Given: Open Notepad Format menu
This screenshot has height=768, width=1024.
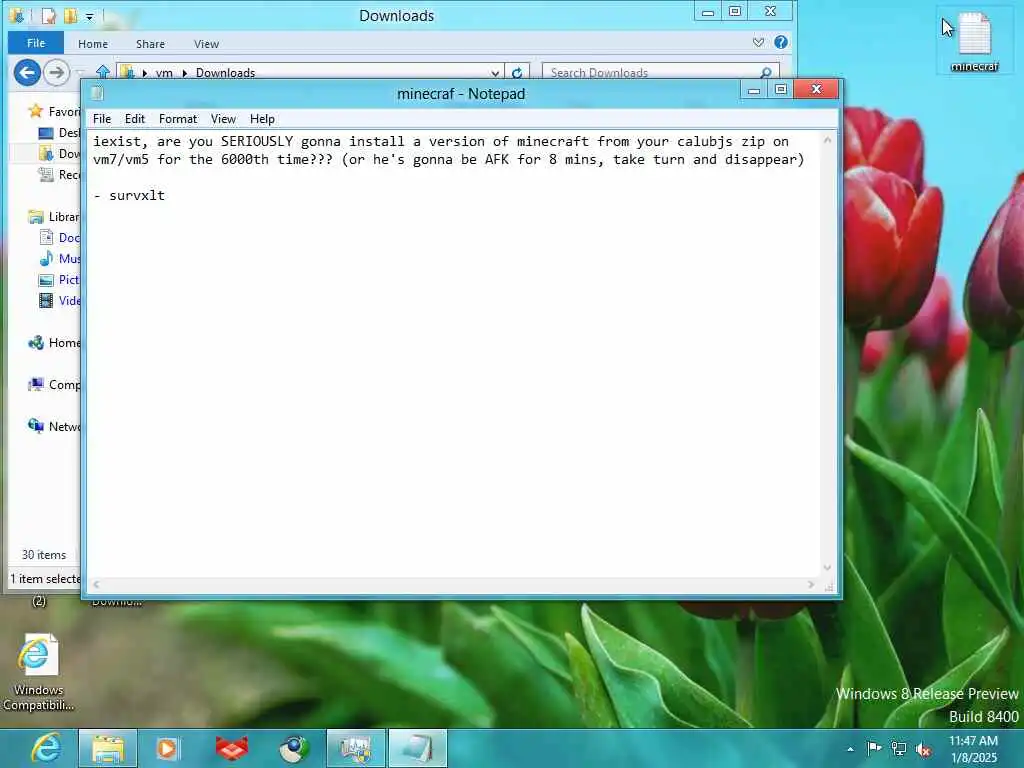Looking at the screenshot, I should [x=178, y=119].
